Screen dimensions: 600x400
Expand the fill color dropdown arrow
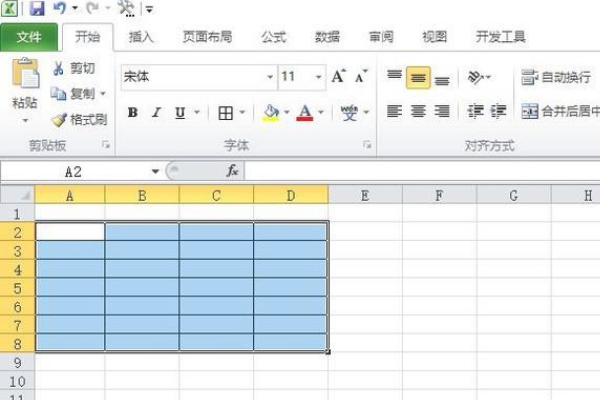[x=287, y=113]
